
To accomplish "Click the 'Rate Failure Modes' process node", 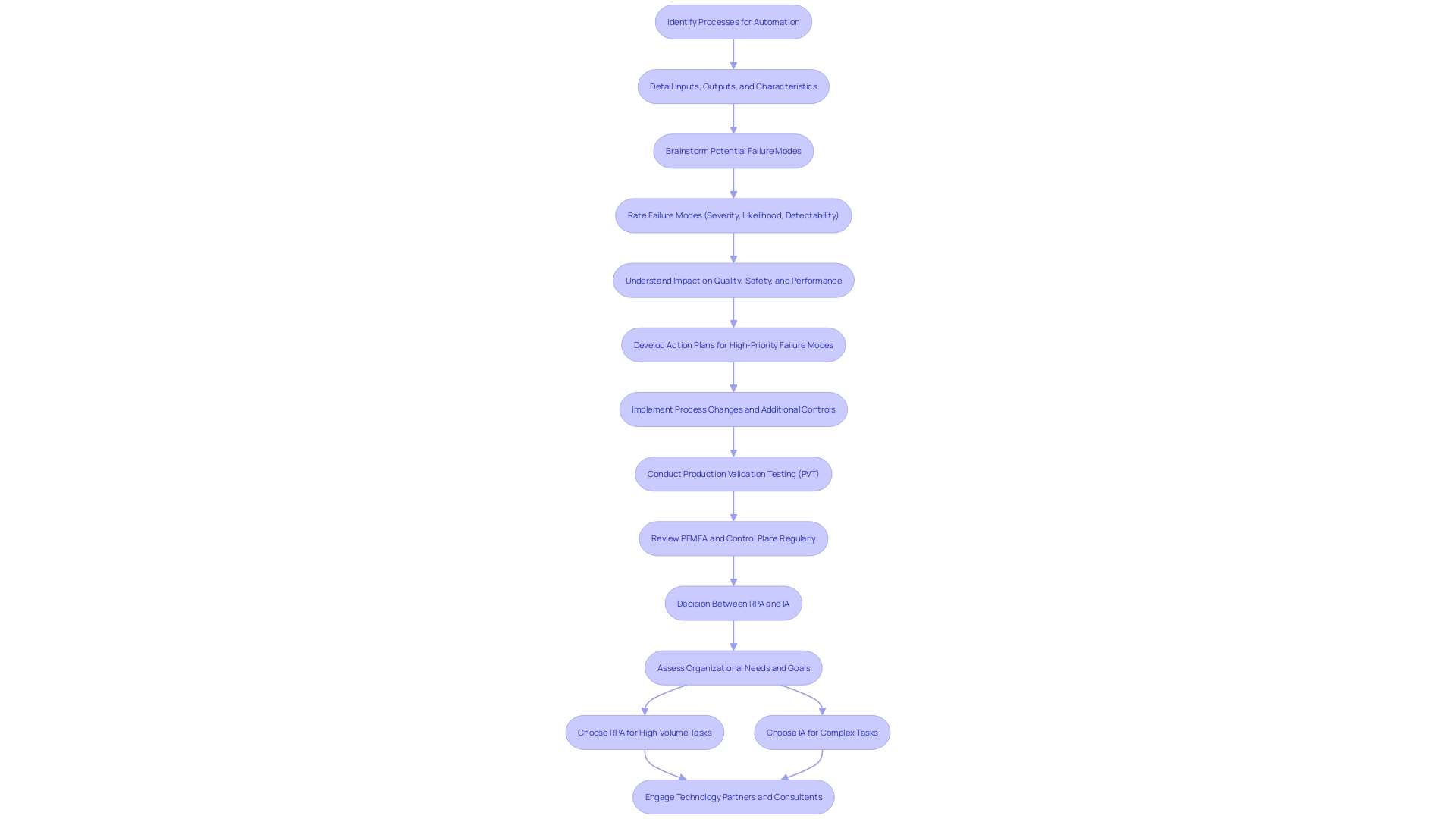I will (x=733, y=215).
